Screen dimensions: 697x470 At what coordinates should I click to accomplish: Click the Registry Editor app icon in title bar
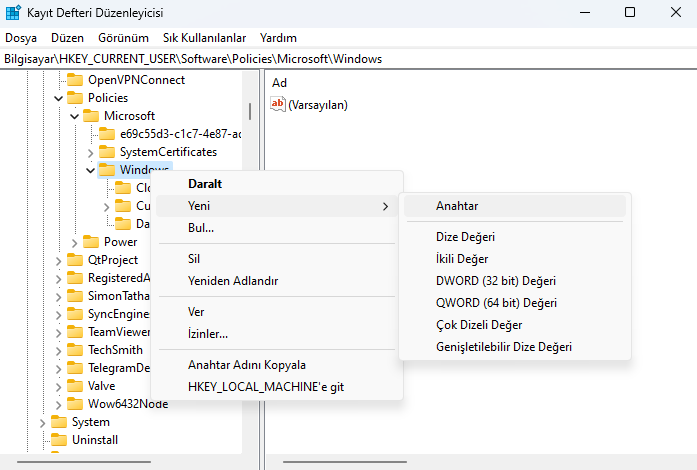(x=14, y=13)
